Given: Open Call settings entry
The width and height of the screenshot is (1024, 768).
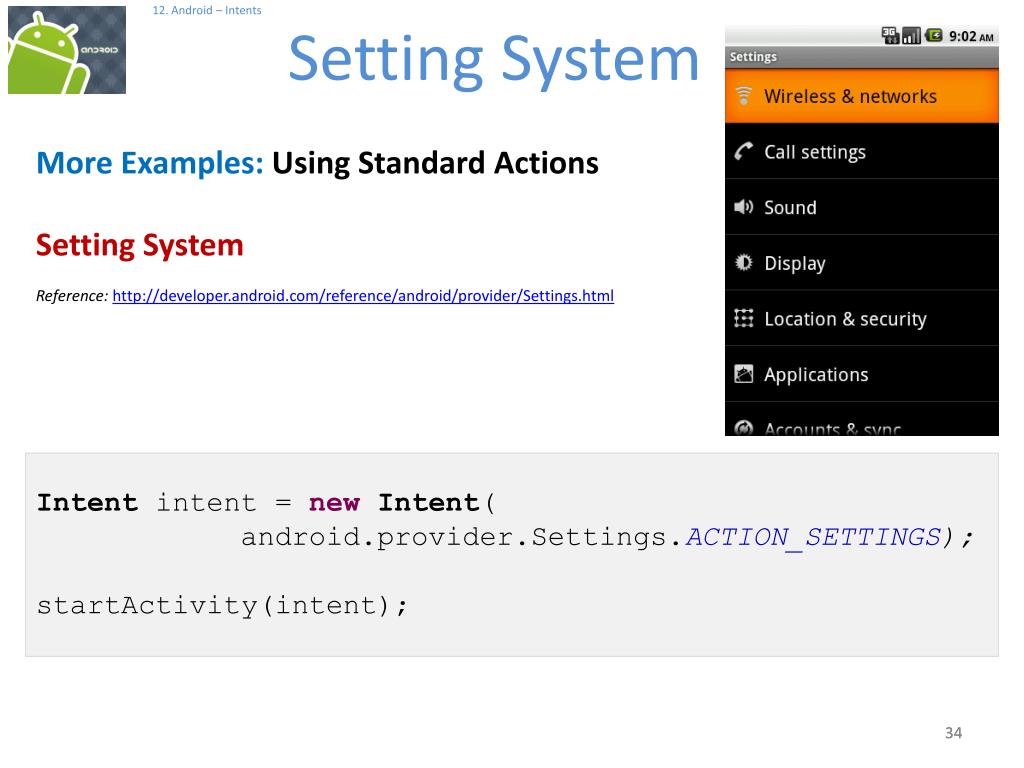Looking at the screenshot, I should tap(861, 152).
